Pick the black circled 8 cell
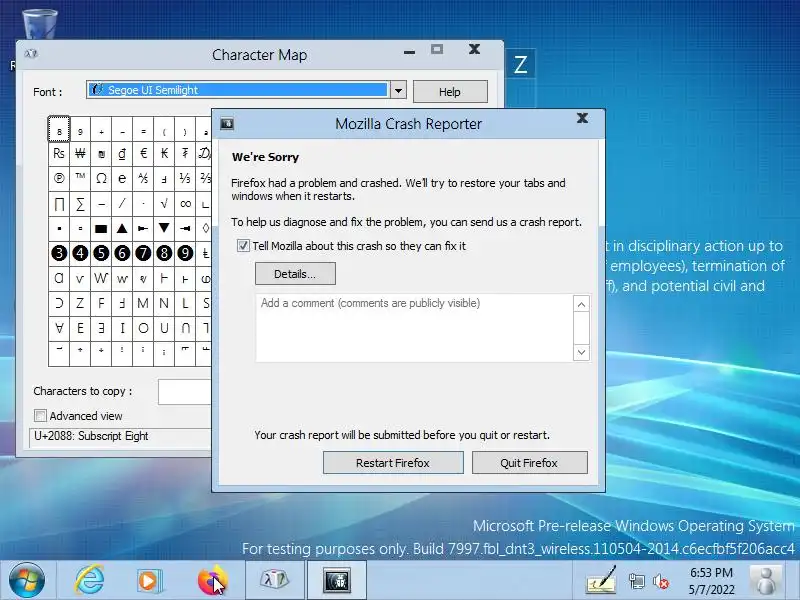 (164, 253)
